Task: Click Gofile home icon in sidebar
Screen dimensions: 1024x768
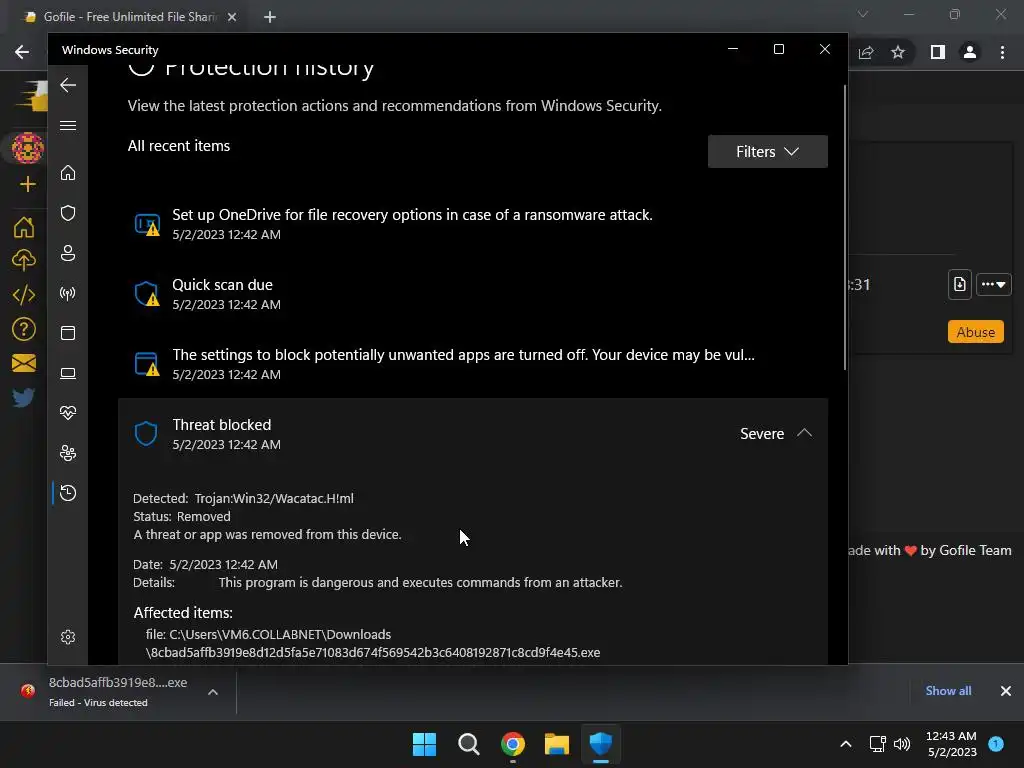Action: [x=24, y=227]
